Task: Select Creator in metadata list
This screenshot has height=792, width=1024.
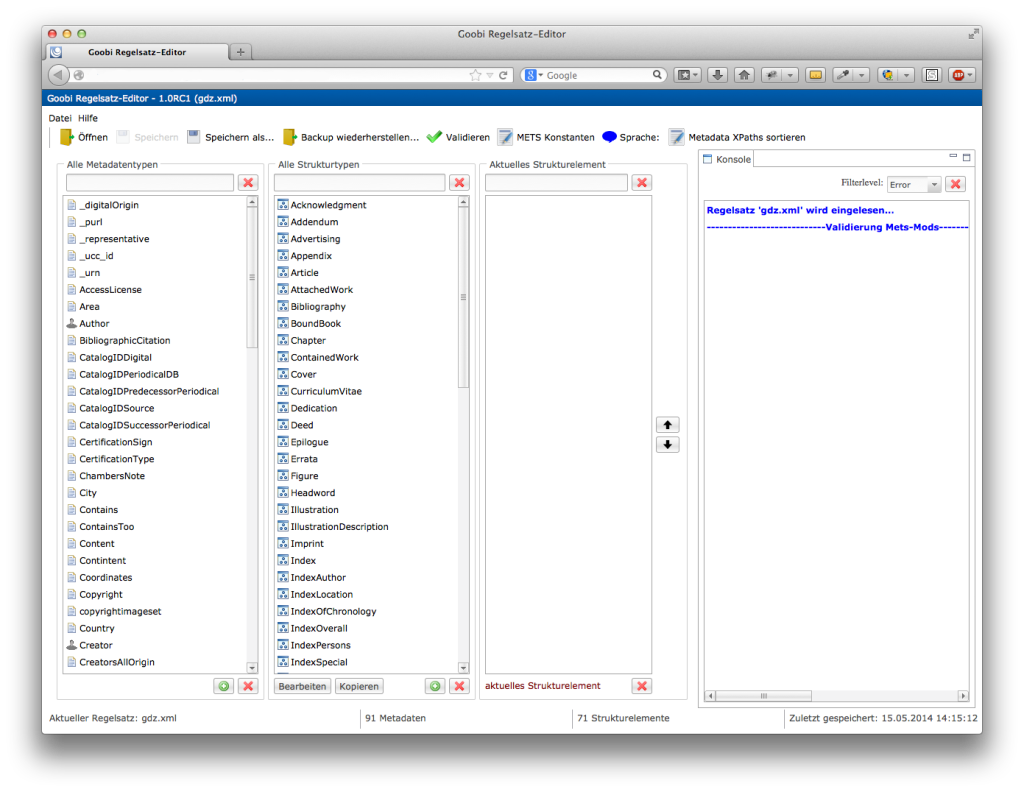Action: 96,645
